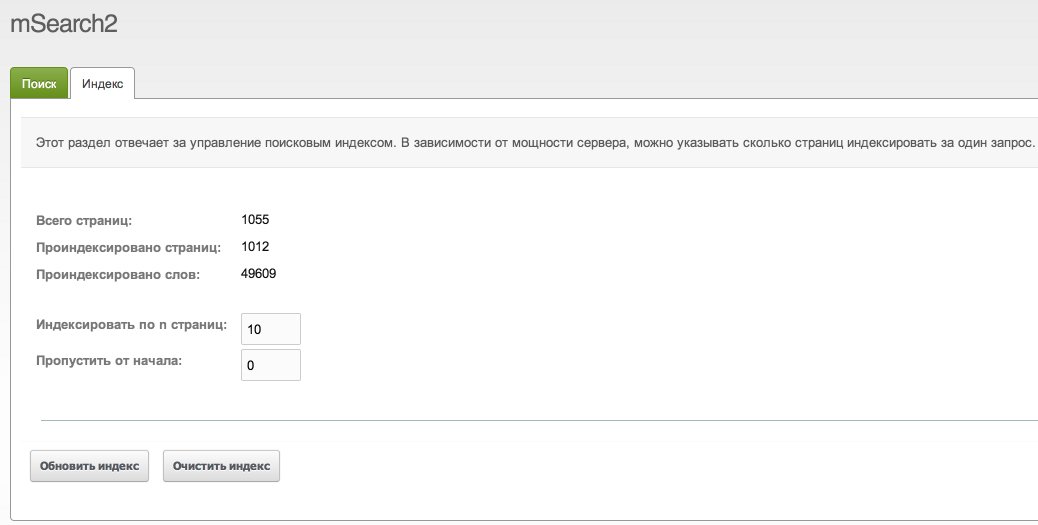Focus the Пропустить от начала input field
Viewport: 1038px width, 525px height.
point(271,365)
